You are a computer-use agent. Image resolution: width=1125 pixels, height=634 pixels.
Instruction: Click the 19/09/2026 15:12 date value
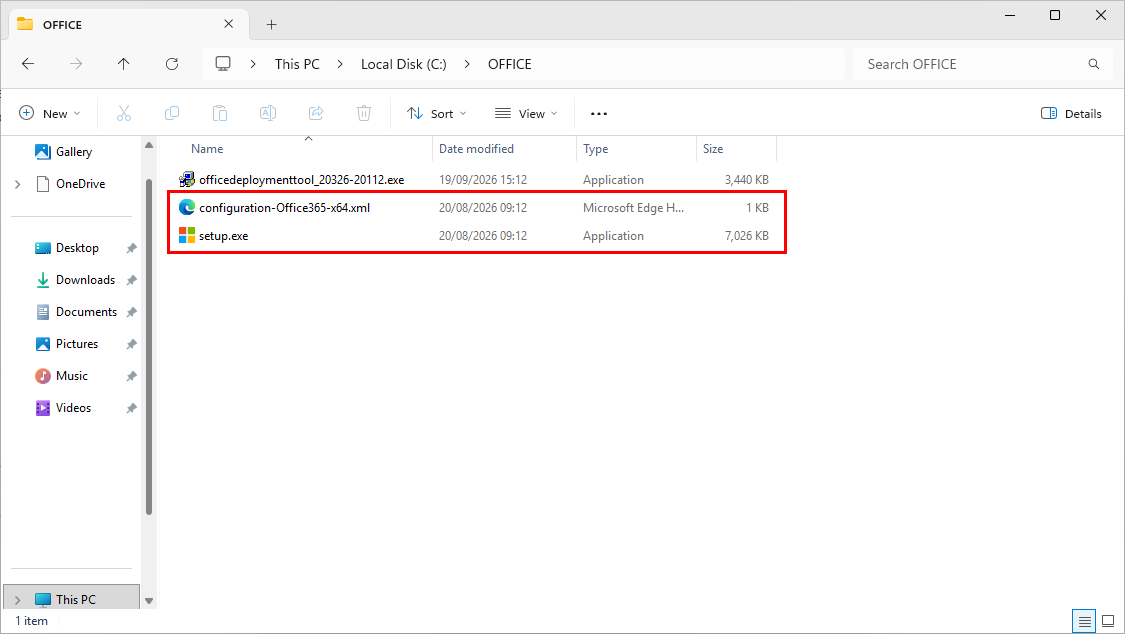(483, 179)
